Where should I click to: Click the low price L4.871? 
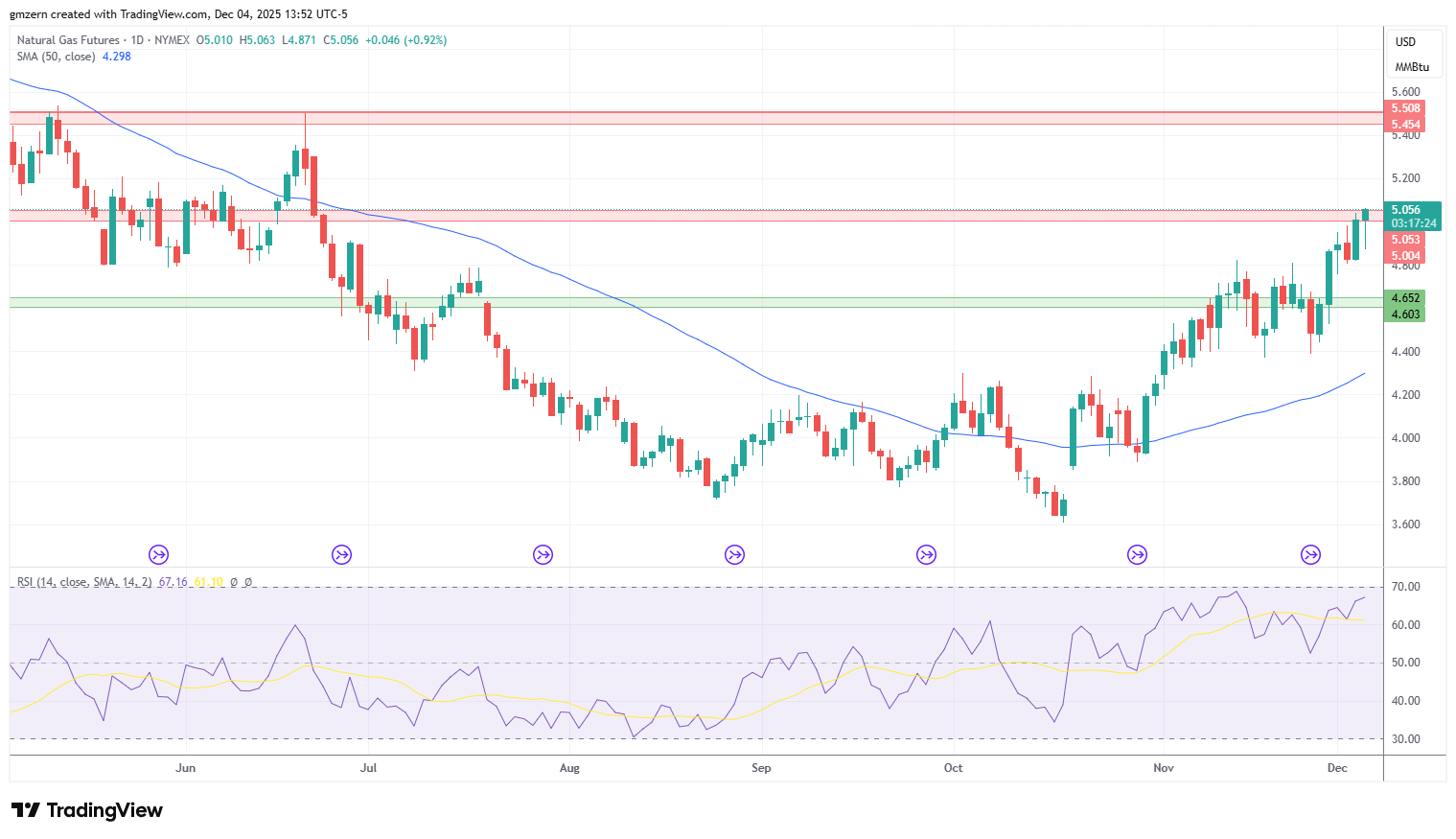pyautogui.click(x=299, y=40)
